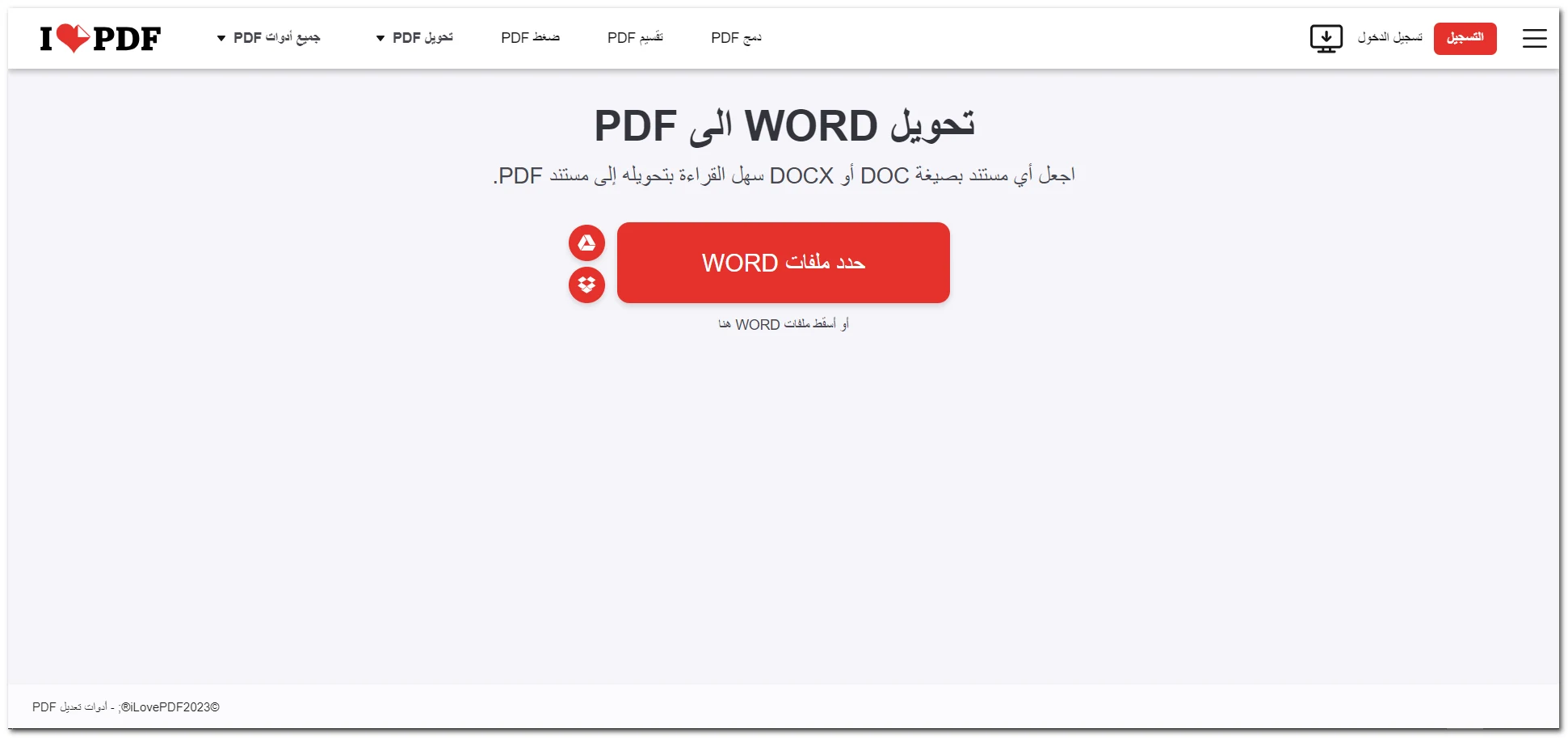Click the footer iLovePDF2023 copyright text

pos(126,707)
